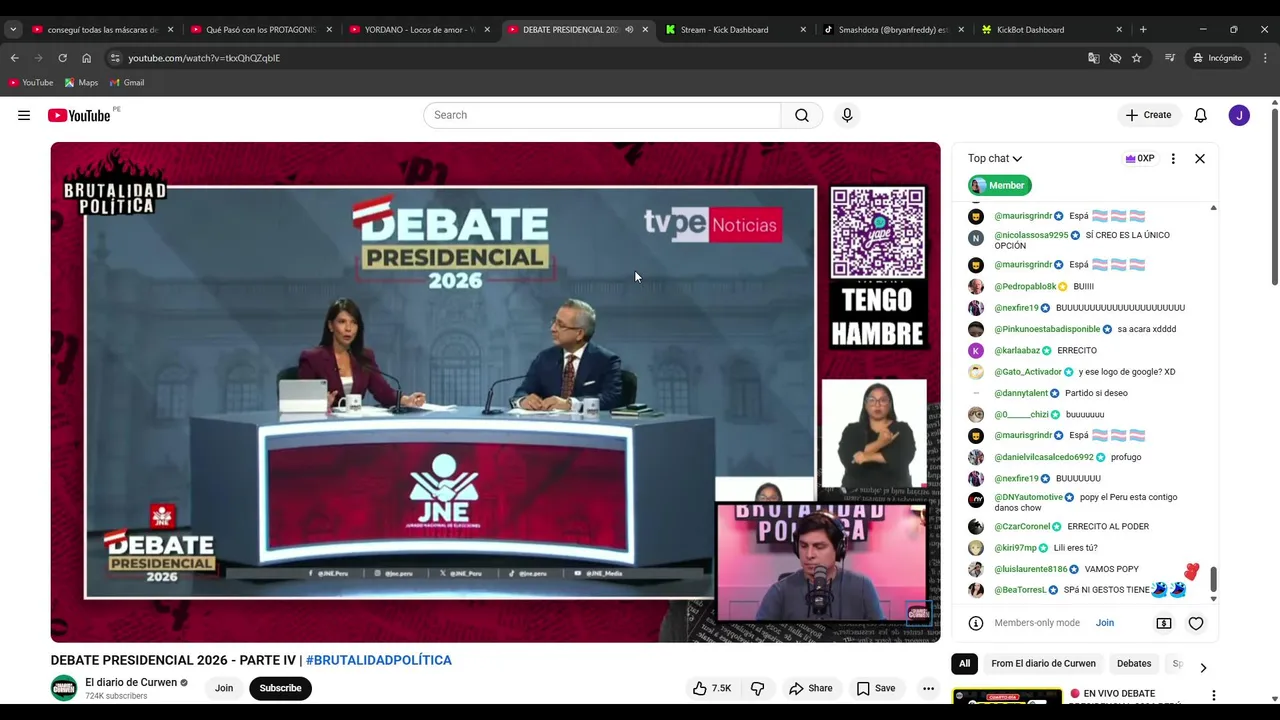
Task: Click the Member badge in chat
Action: 999,185
